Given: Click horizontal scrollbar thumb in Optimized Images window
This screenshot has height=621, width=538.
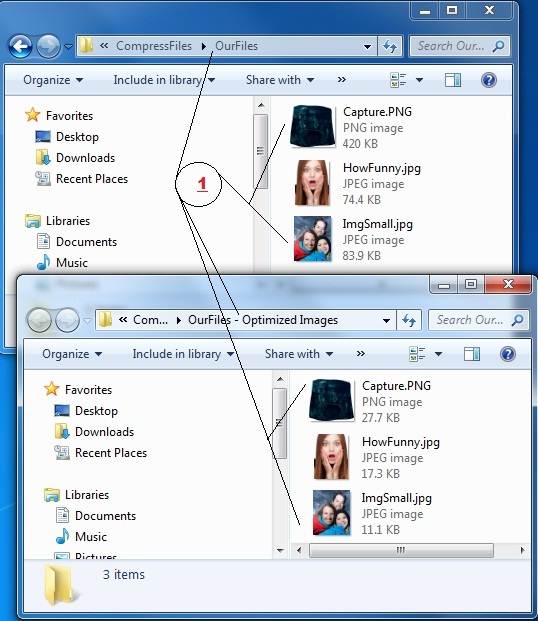Looking at the screenshot, I should (401, 550).
